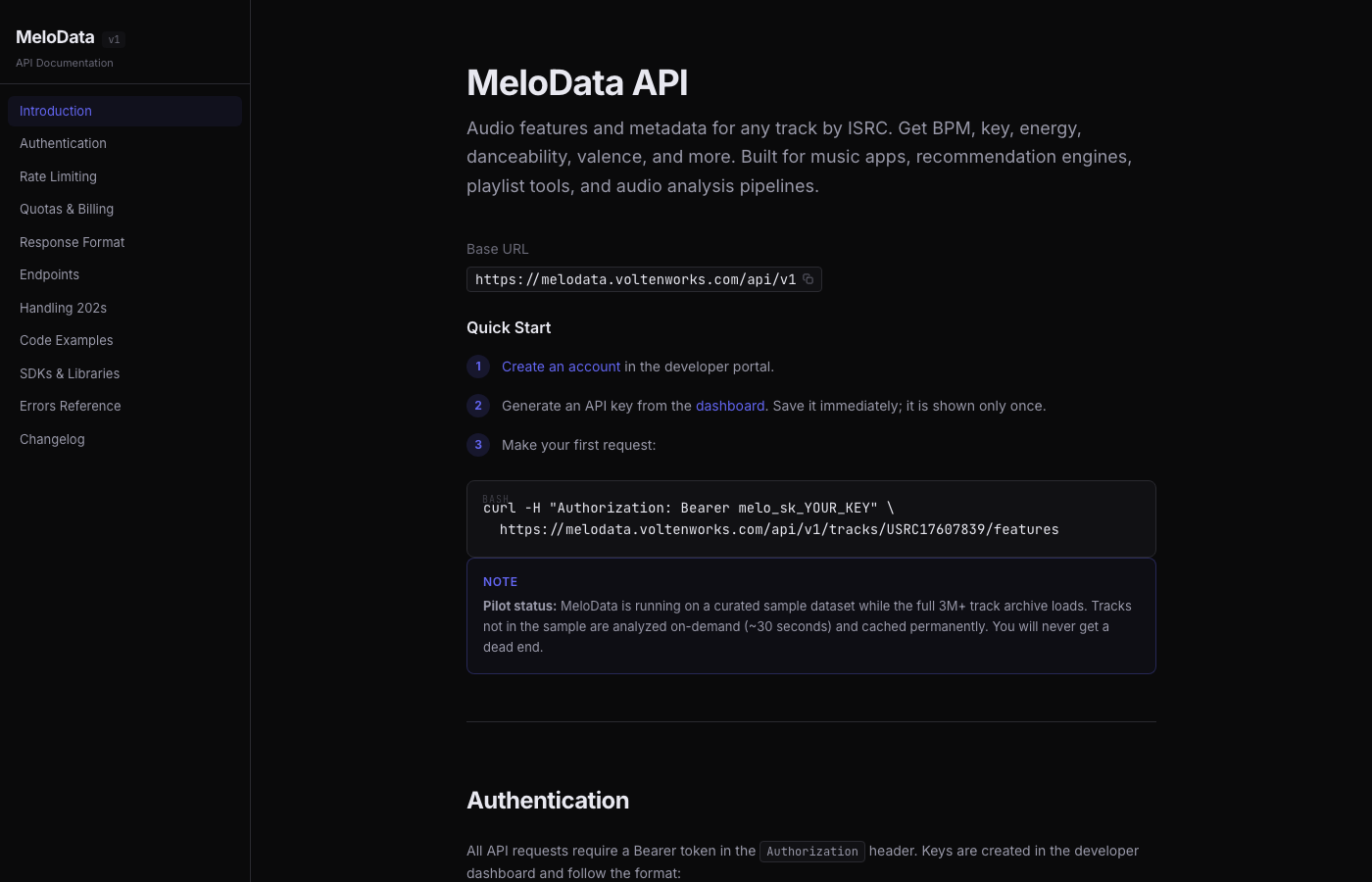
Task: Select Introduction in the sidebar navigation
Action: (x=56, y=111)
